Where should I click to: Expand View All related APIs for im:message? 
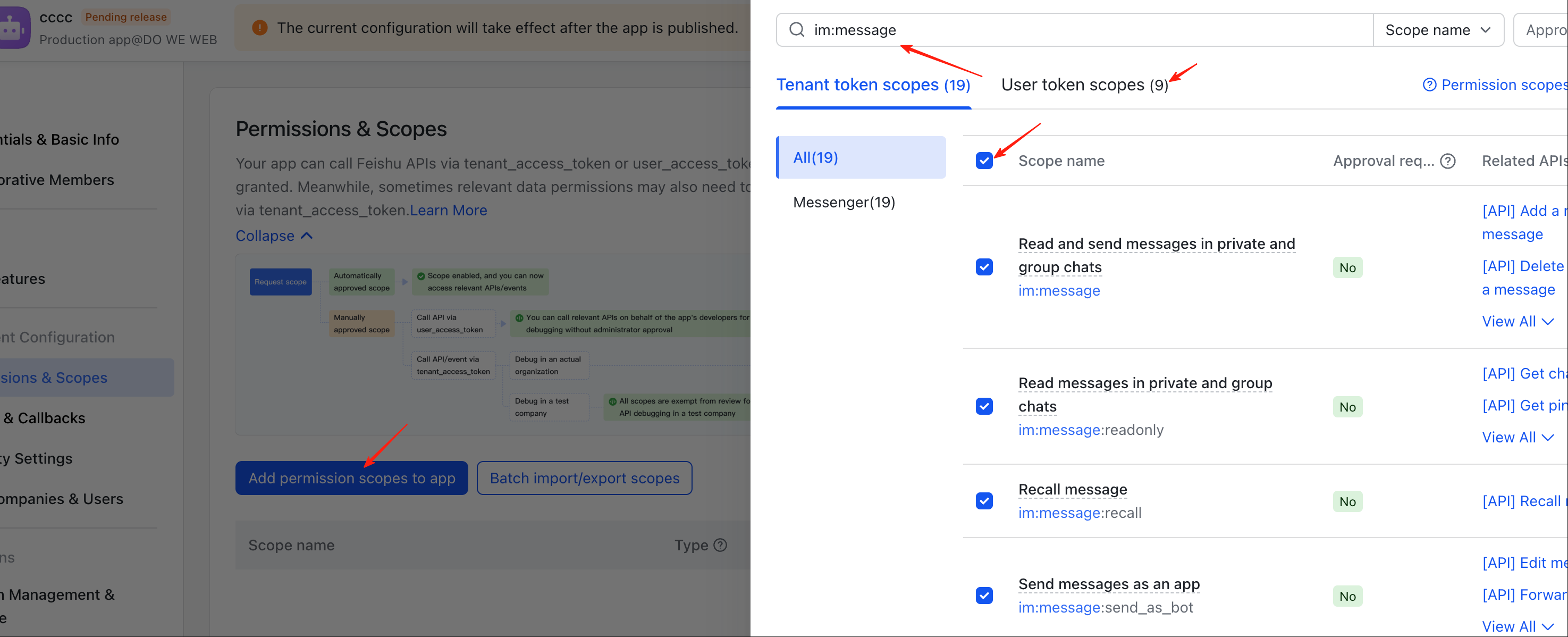pyautogui.click(x=1518, y=321)
